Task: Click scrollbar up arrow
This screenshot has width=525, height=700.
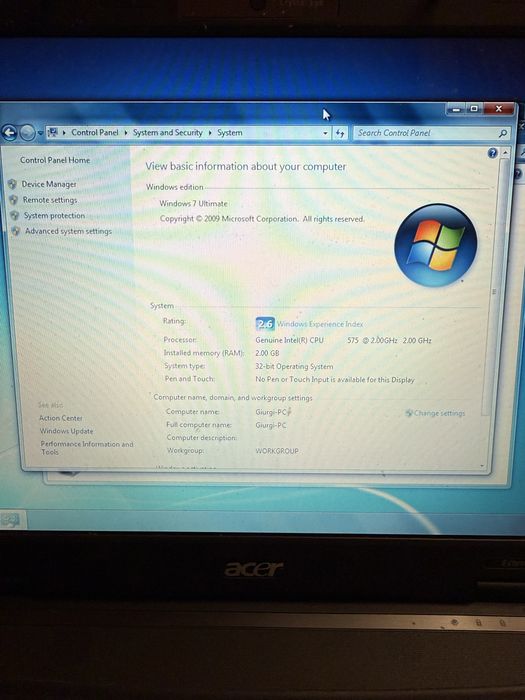Action: 505,153
